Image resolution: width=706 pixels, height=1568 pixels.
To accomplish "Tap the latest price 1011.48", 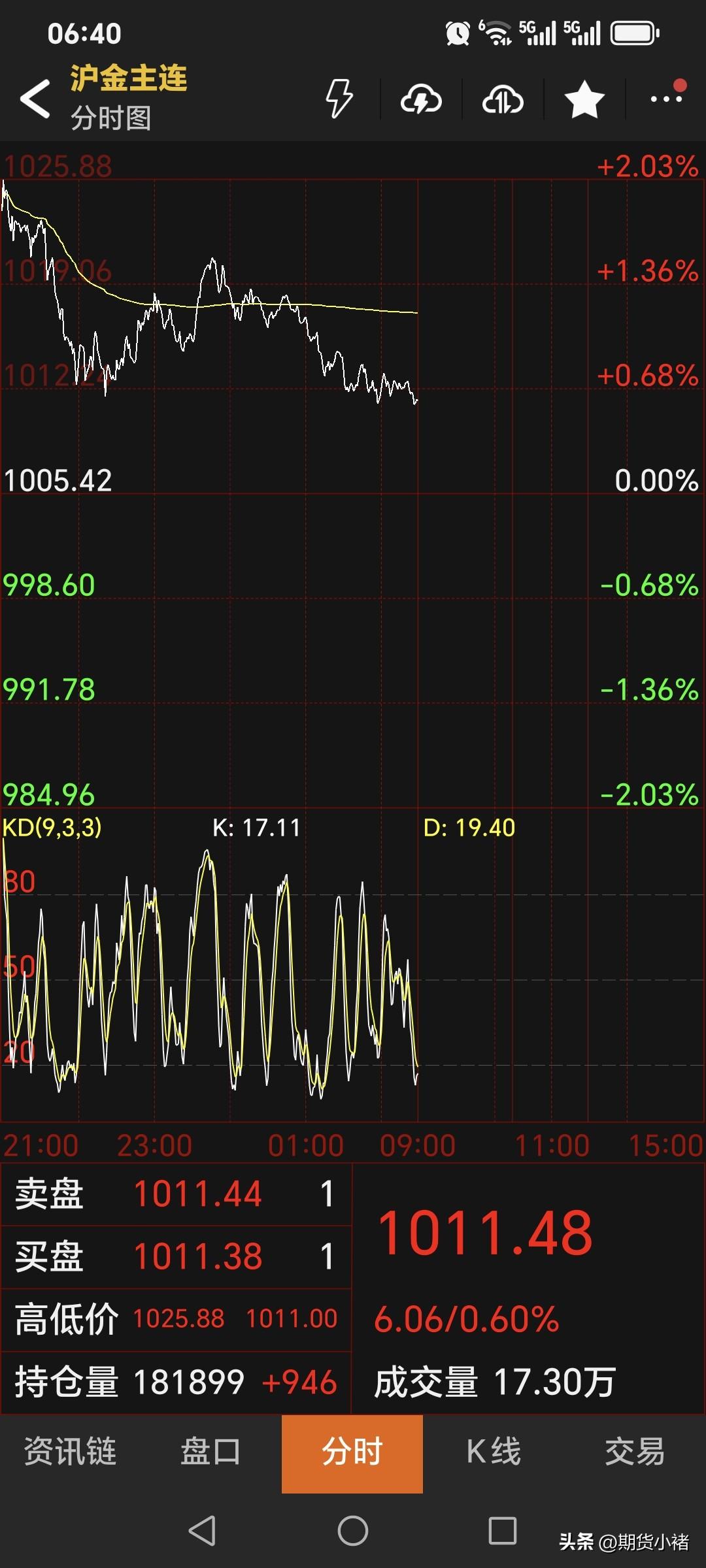I will pos(485,1233).
